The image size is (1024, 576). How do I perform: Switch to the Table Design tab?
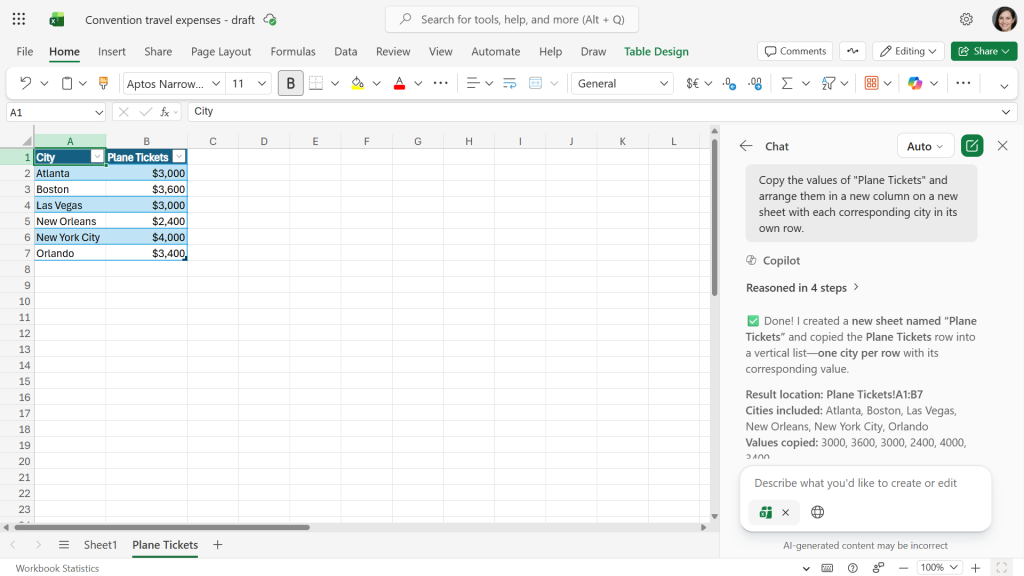(x=656, y=51)
